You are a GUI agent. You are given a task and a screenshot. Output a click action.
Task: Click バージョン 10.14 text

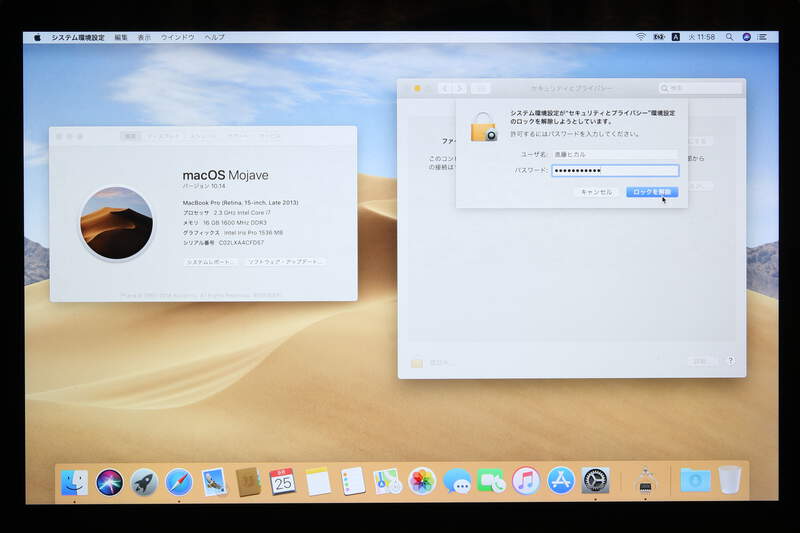coord(204,186)
